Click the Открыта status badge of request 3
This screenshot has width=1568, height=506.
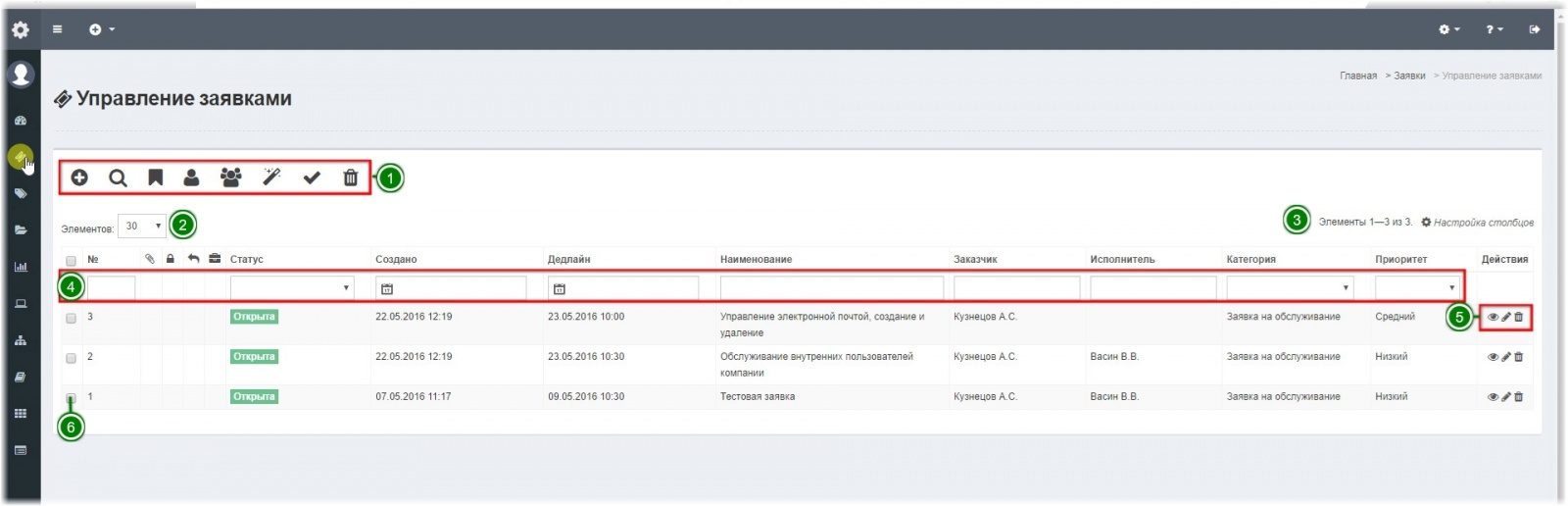click(254, 317)
